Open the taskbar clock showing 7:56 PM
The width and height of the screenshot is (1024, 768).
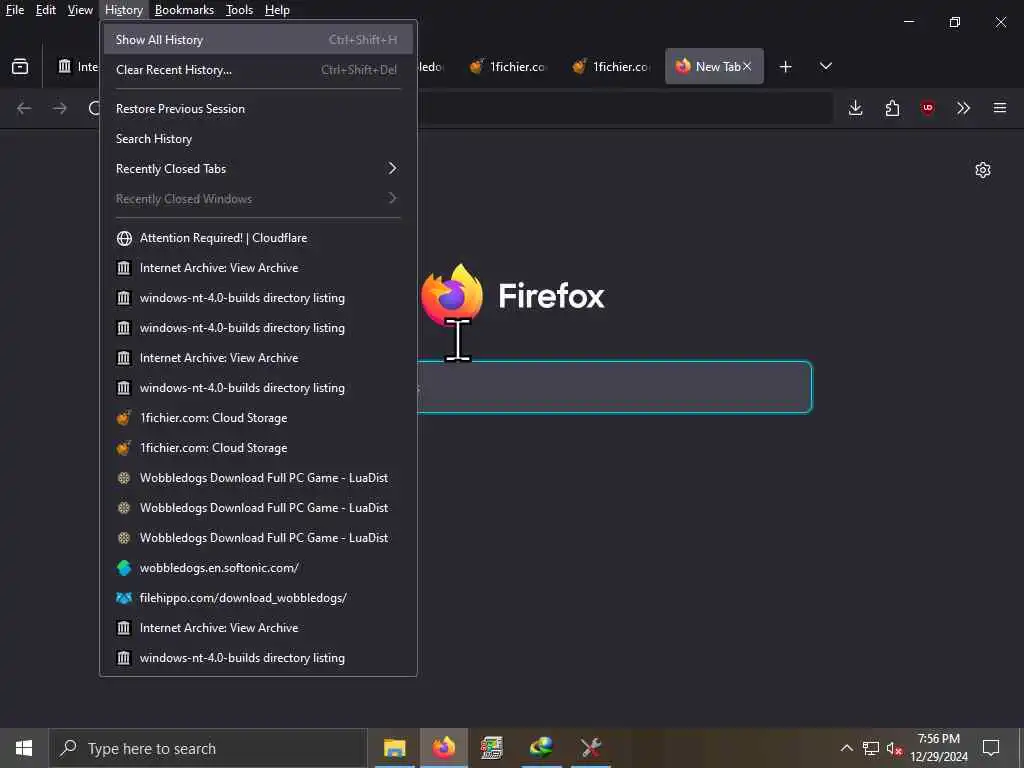[x=938, y=748]
